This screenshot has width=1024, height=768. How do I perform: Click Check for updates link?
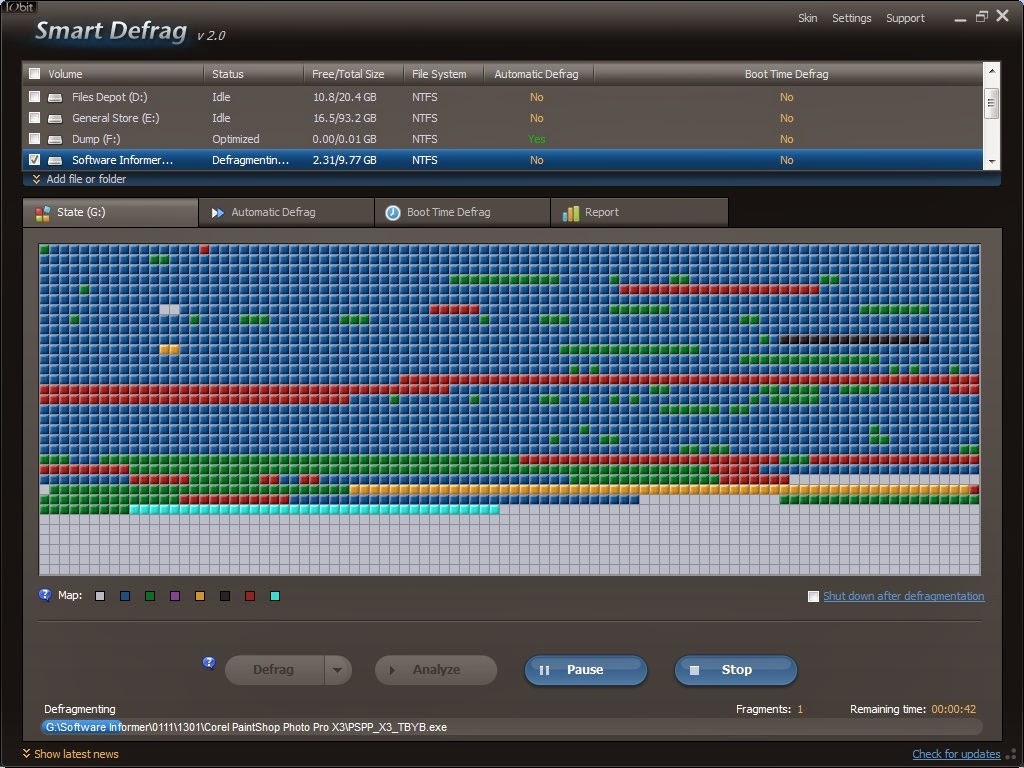[956, 754]
